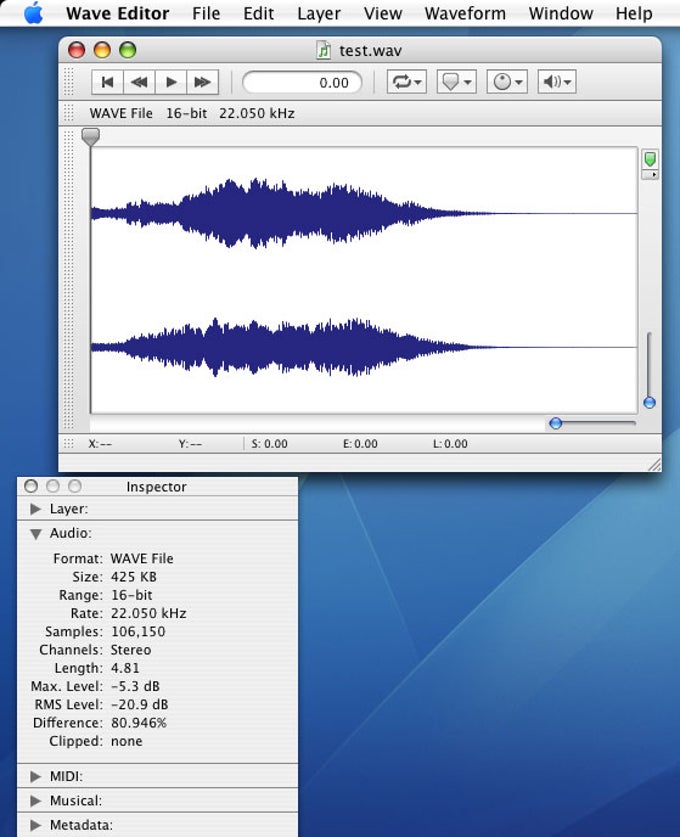
Task: Open the Edit menu
Action: 258,13
